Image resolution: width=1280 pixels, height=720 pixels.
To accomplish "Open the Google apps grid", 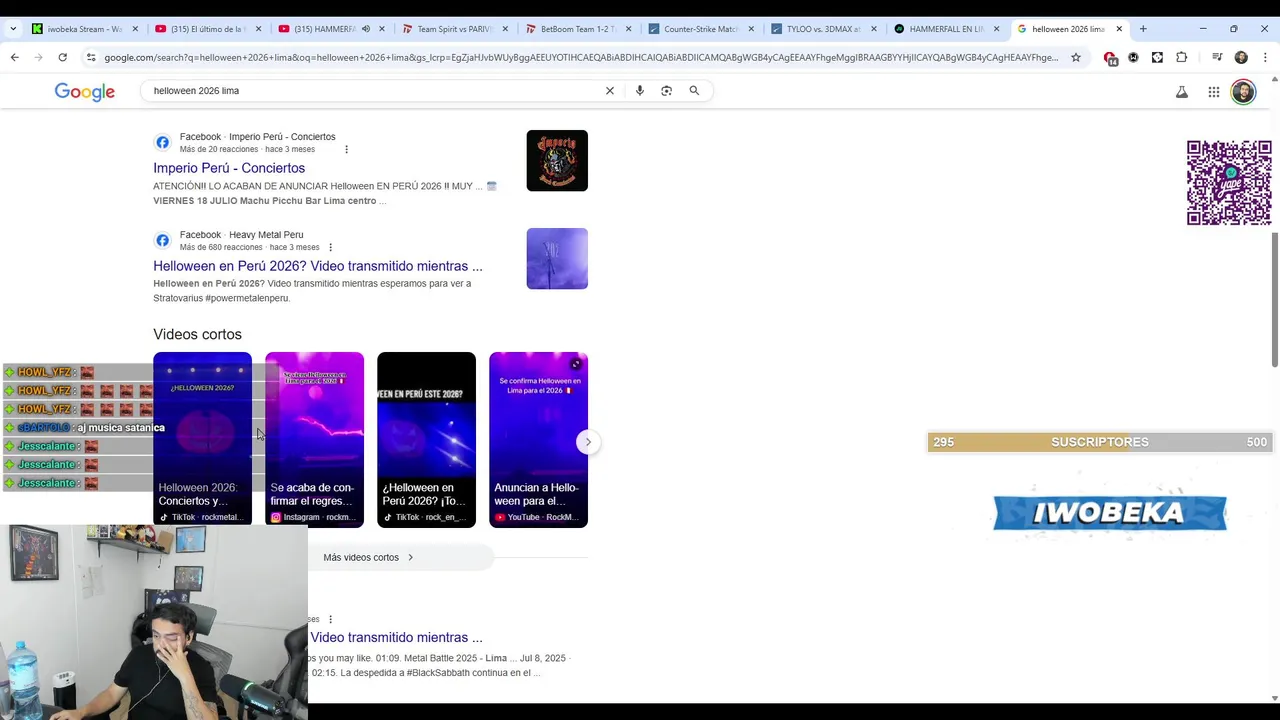I will pyautogui.click(x=1214, y=92).
